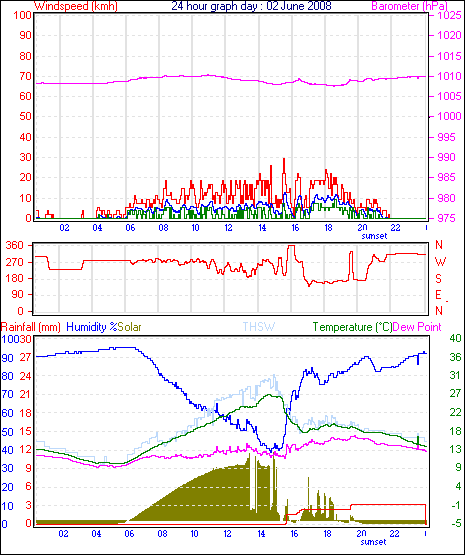Click the -5 temperature scale value
The height and width of the screenshot is (556, 465).
(x=455, y=523)
